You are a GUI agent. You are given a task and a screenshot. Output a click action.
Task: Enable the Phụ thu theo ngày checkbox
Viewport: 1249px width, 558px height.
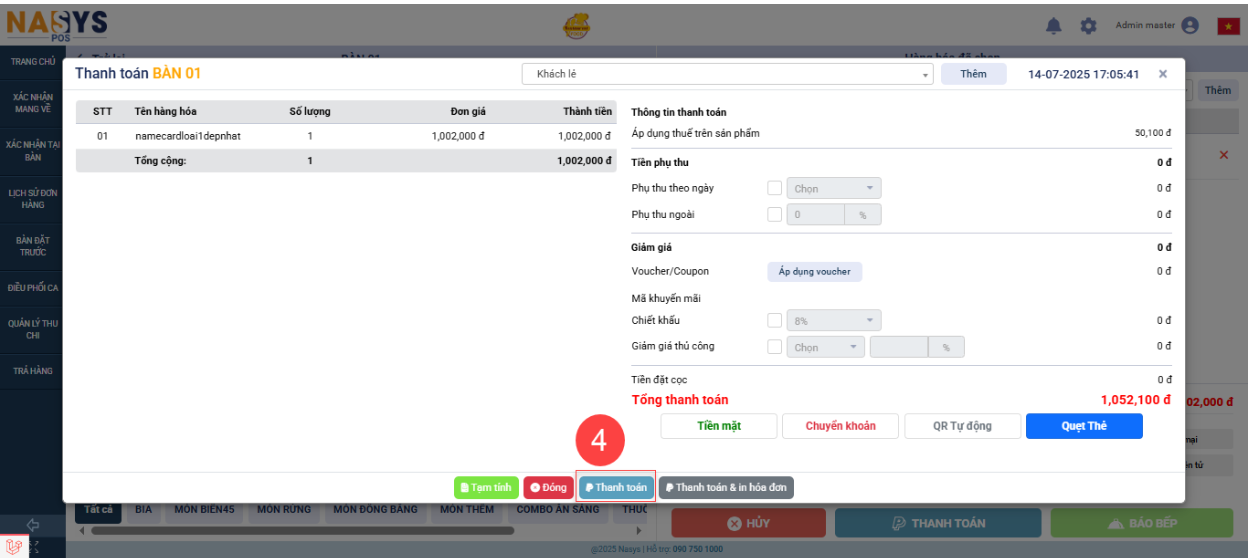click(774, 188)
